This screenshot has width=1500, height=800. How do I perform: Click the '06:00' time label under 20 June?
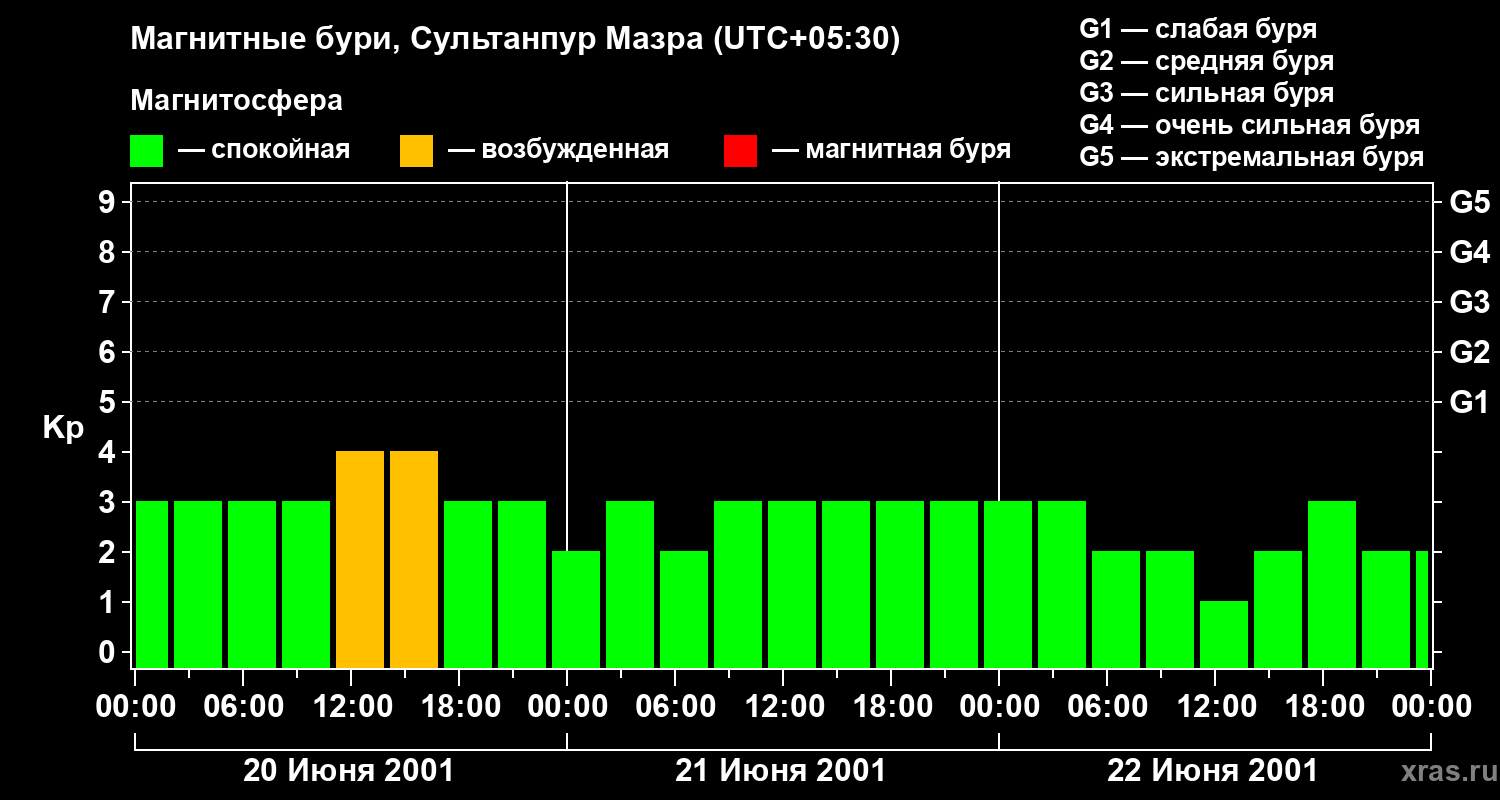(x=243, y=706)
